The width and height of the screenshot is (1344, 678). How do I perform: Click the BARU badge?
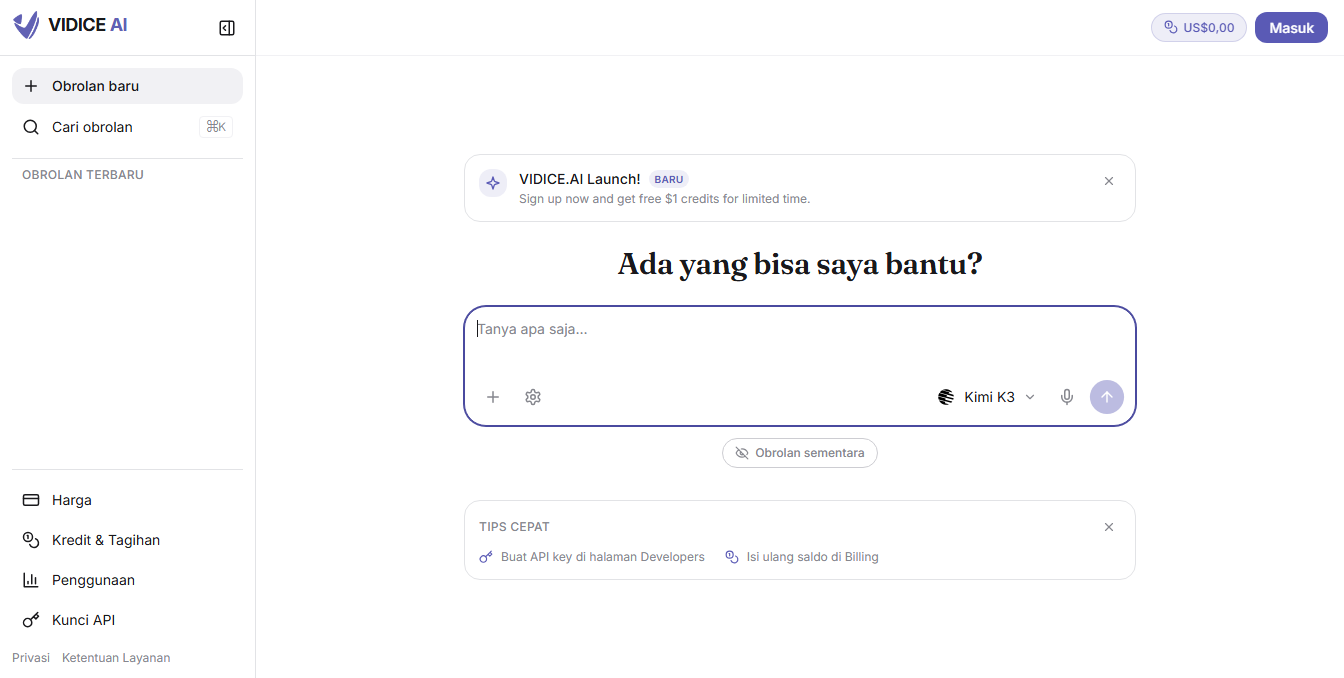(x=669, y=180)
